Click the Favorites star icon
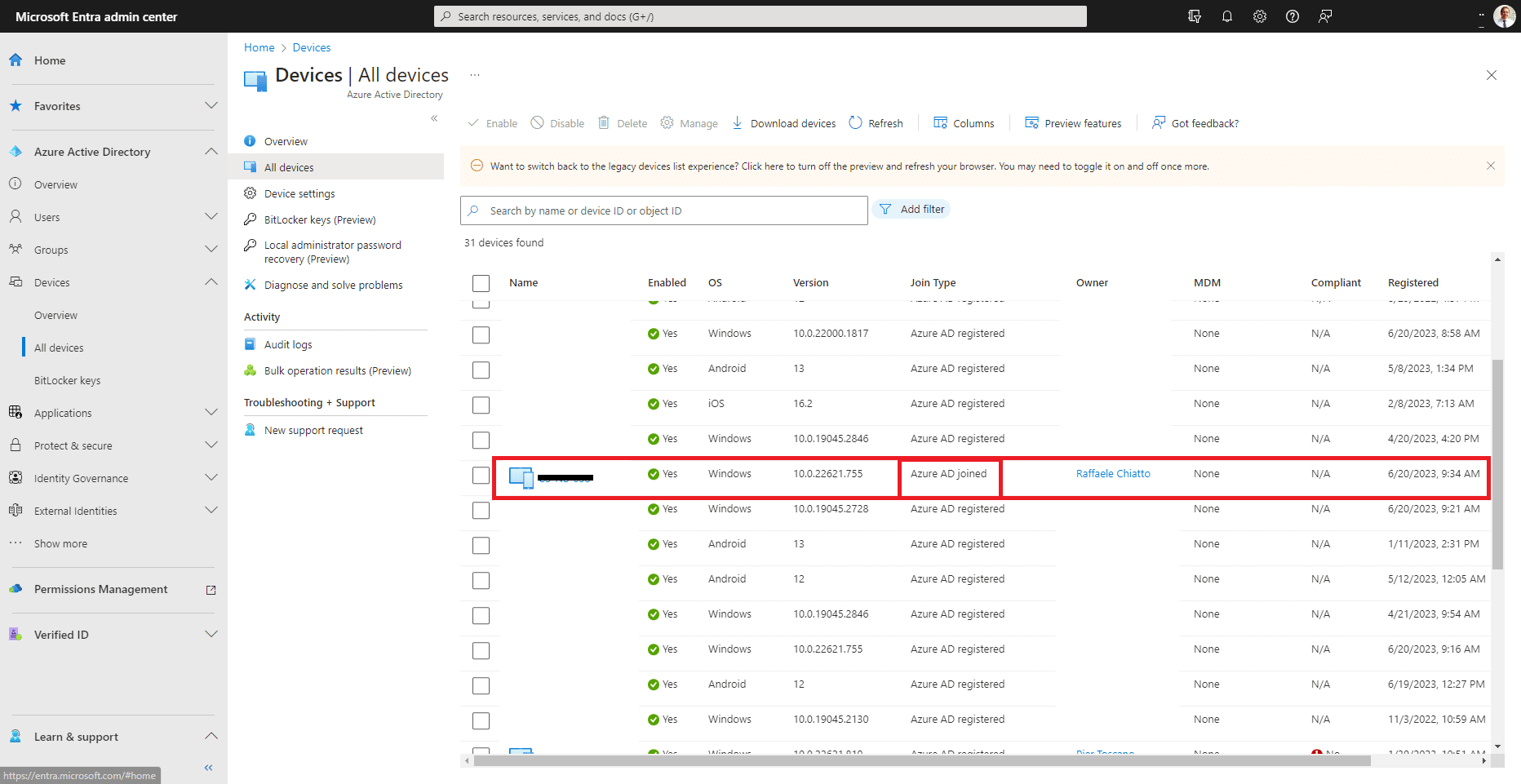Viewport: 1521px width, 784px height. pos(16,105)
